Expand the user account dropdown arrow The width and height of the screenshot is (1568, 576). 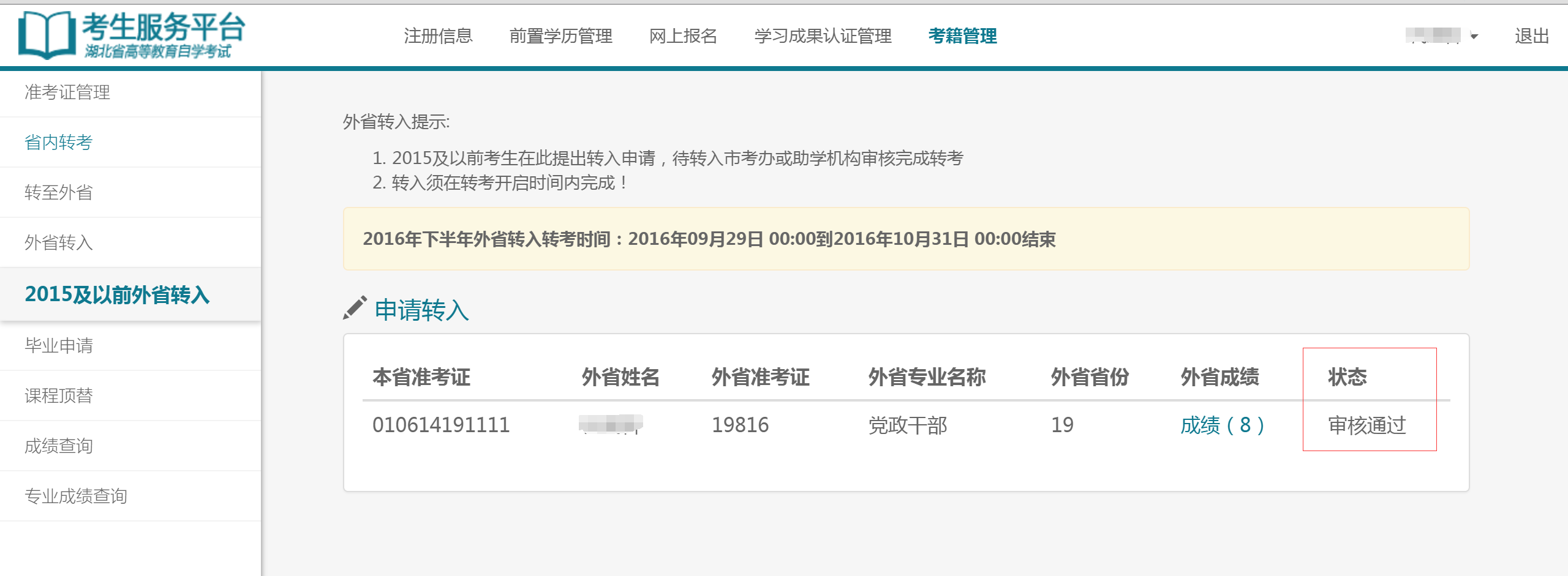(x=1474, y=37)
